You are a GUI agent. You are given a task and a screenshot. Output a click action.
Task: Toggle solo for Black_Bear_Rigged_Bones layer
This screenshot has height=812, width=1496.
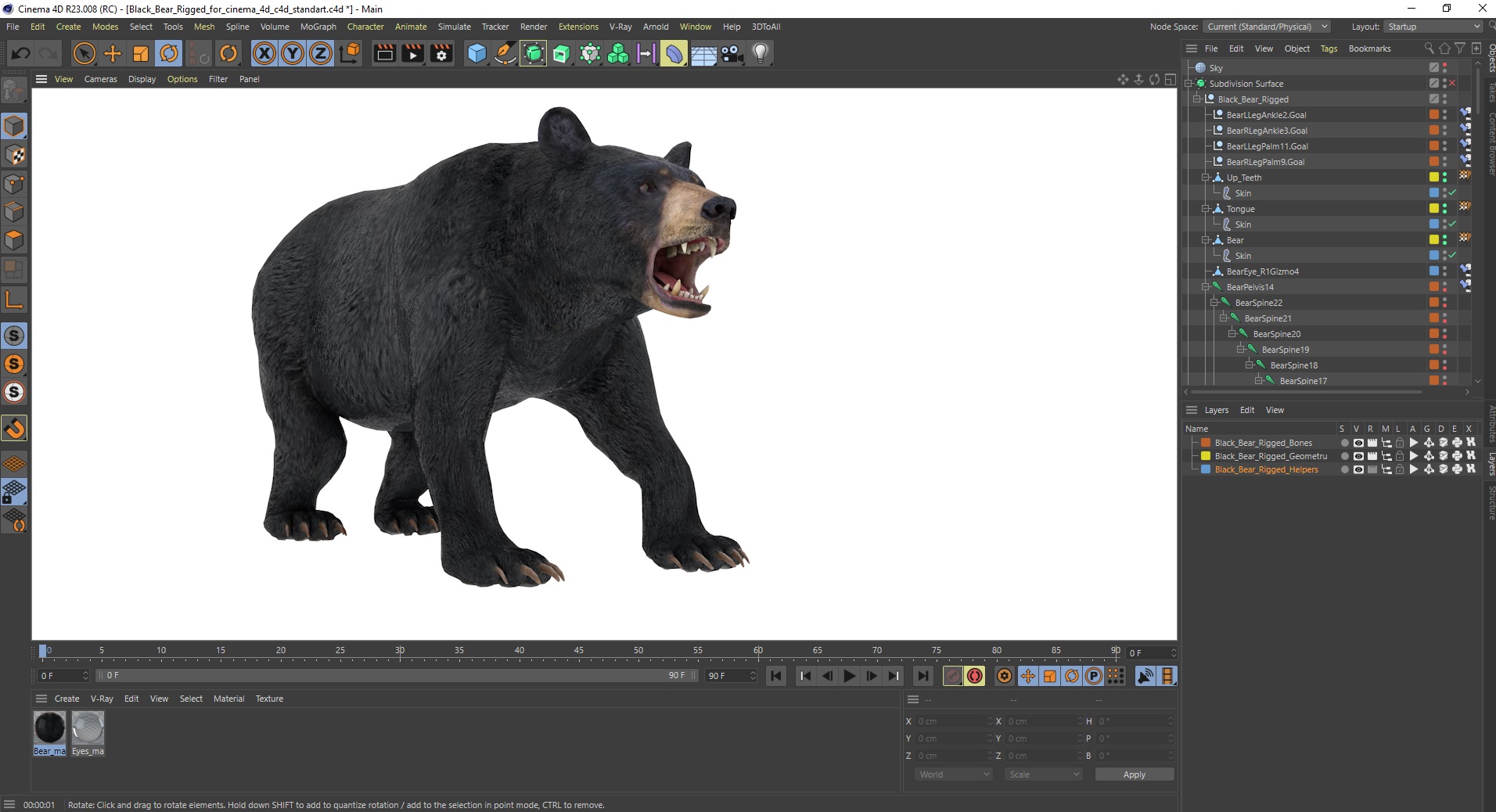(x=1344, y=443)
